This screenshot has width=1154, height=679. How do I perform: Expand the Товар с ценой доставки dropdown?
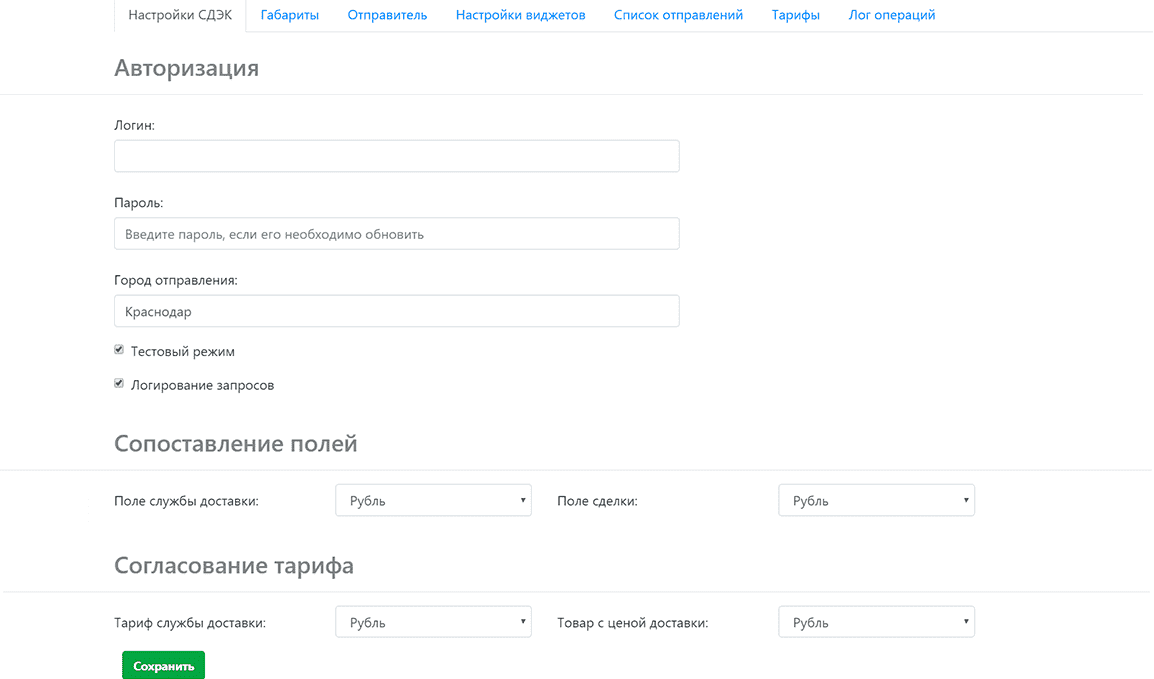(x=876, y=623)
